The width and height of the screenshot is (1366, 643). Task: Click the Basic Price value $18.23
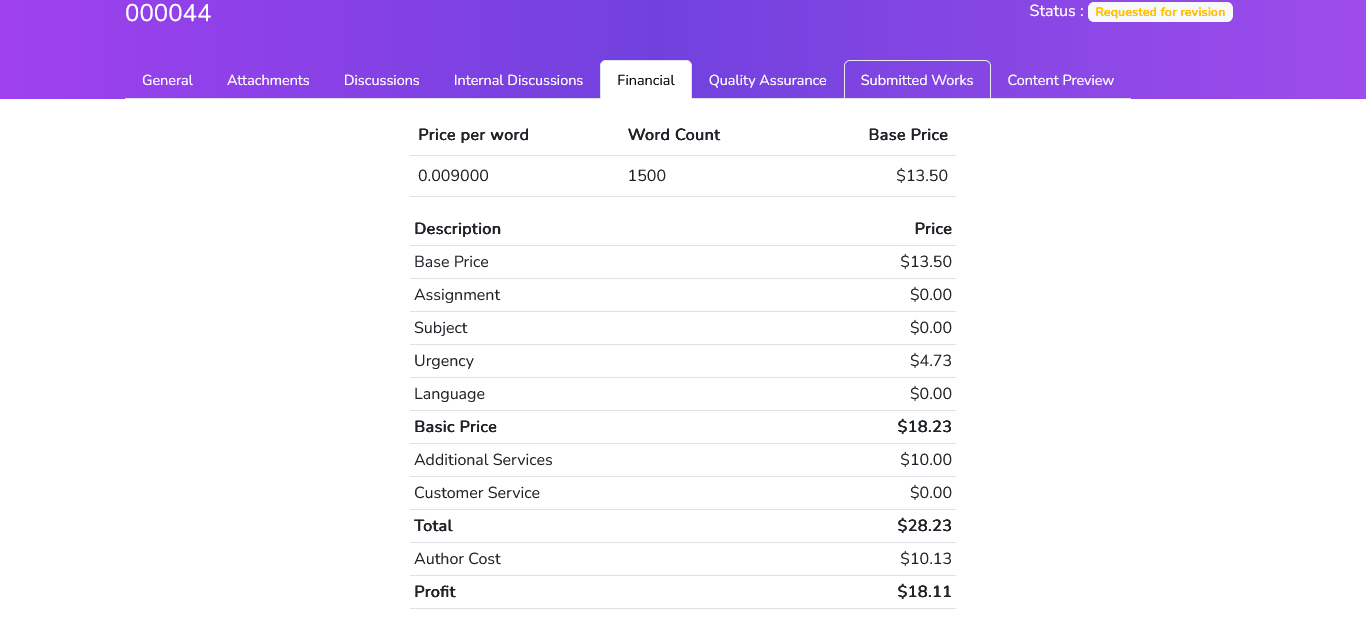point(924,427)
